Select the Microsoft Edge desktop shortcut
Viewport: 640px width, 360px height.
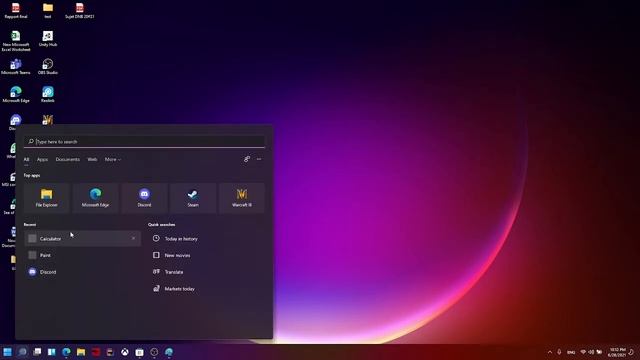pyautogui.click(x=16, y=95)
